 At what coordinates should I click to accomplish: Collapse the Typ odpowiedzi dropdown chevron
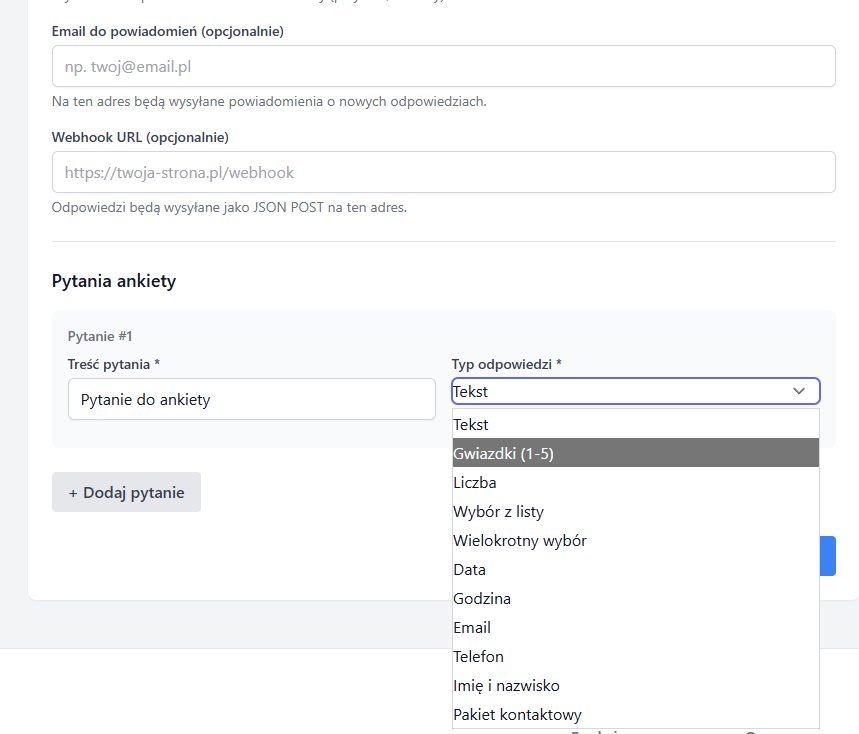(799, 391)
